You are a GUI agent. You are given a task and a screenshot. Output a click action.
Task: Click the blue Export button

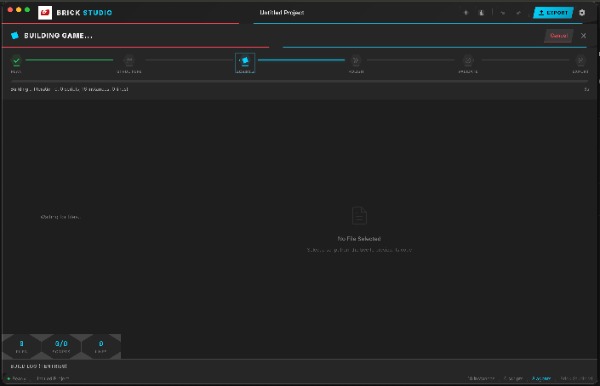[553, 13]
